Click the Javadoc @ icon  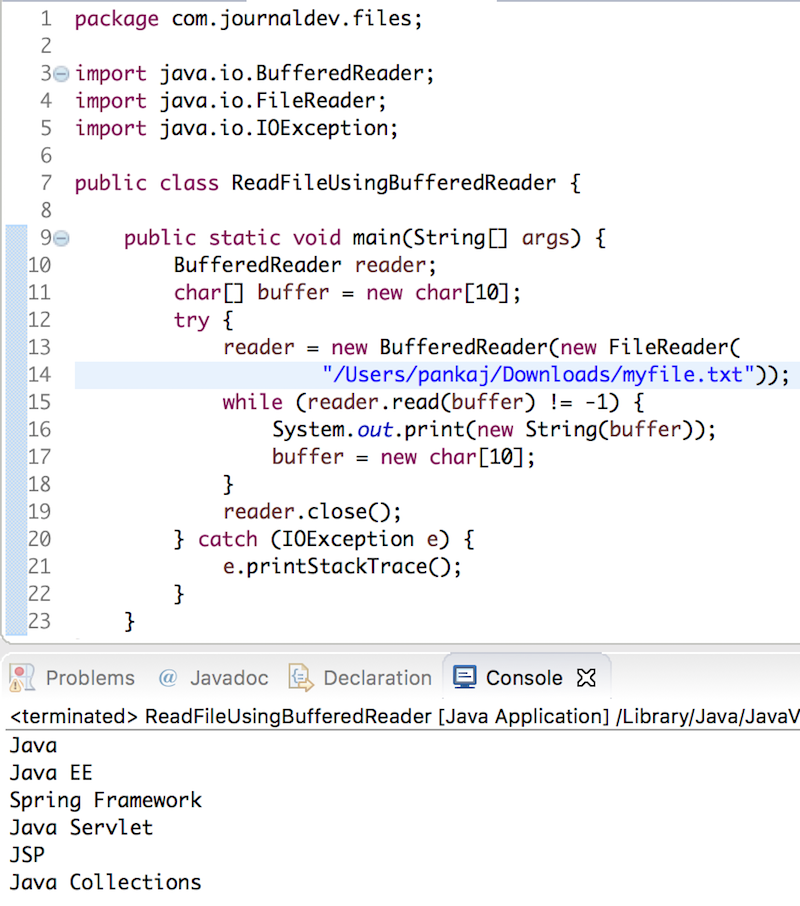(x=168, y=677)
